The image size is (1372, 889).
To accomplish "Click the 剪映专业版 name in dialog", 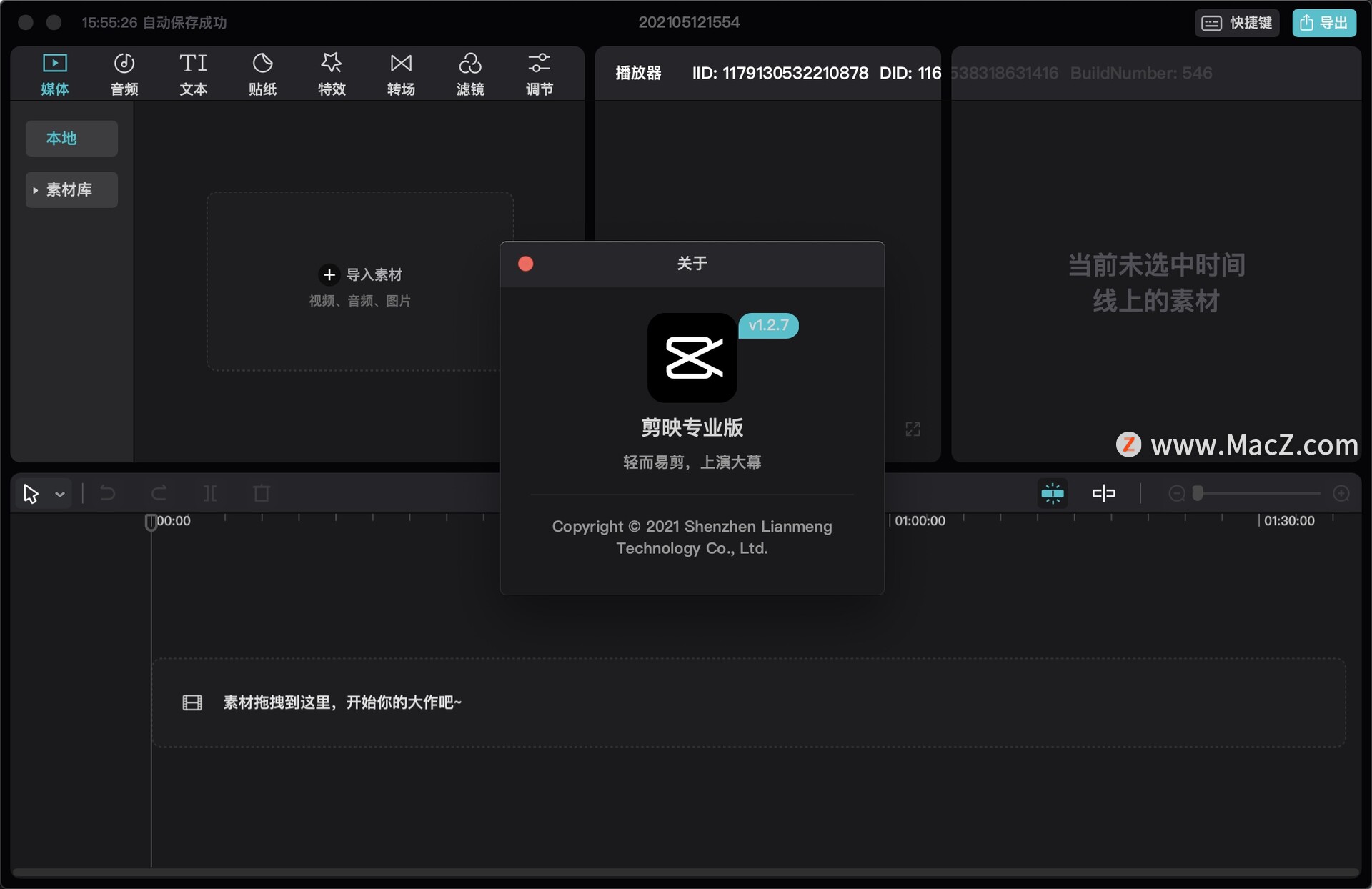I will (692, 427).
